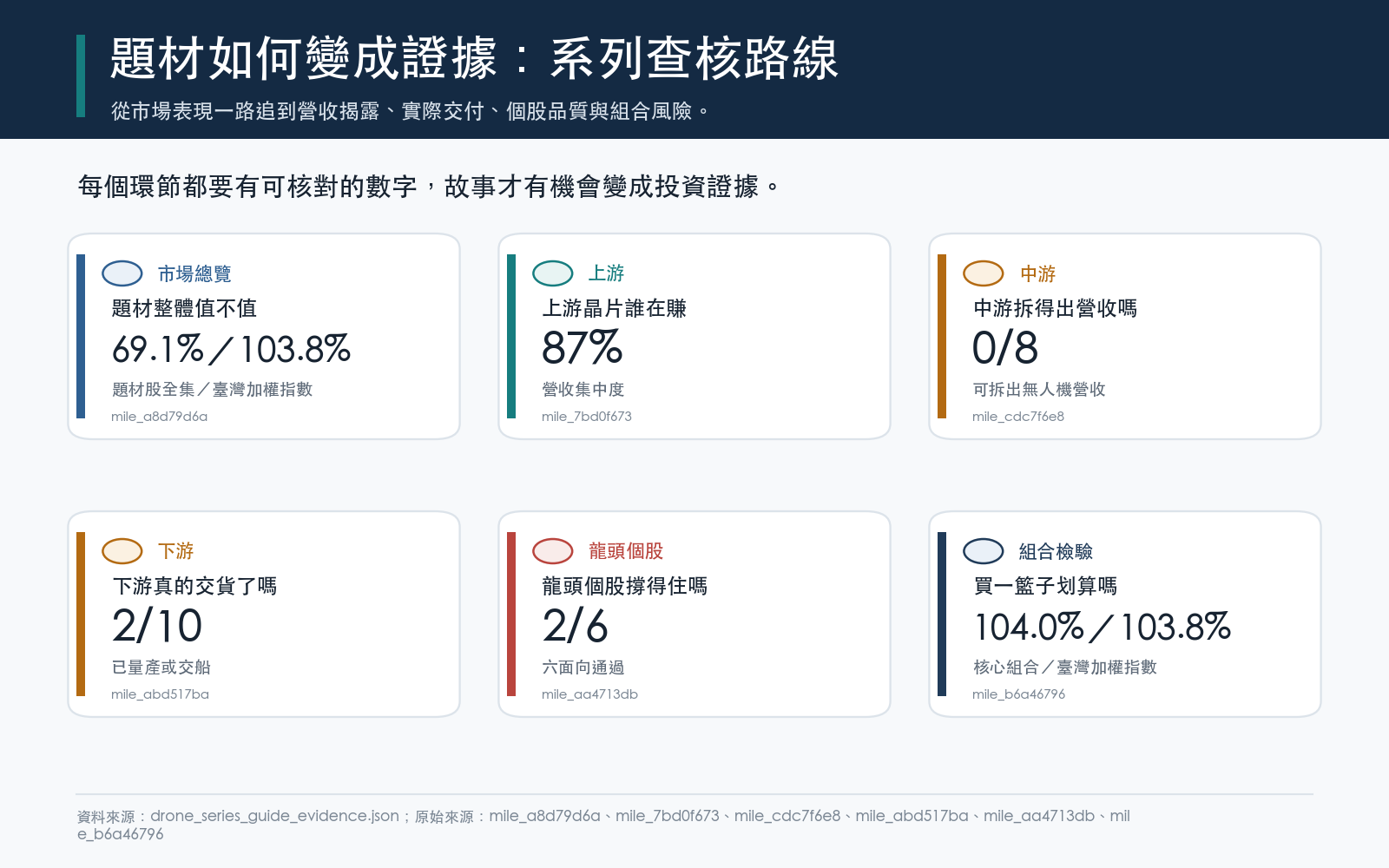Click the blue oval icon beside 市場總覽
Viewport: 1389px width, 868px height.
(x=122, y=273)
